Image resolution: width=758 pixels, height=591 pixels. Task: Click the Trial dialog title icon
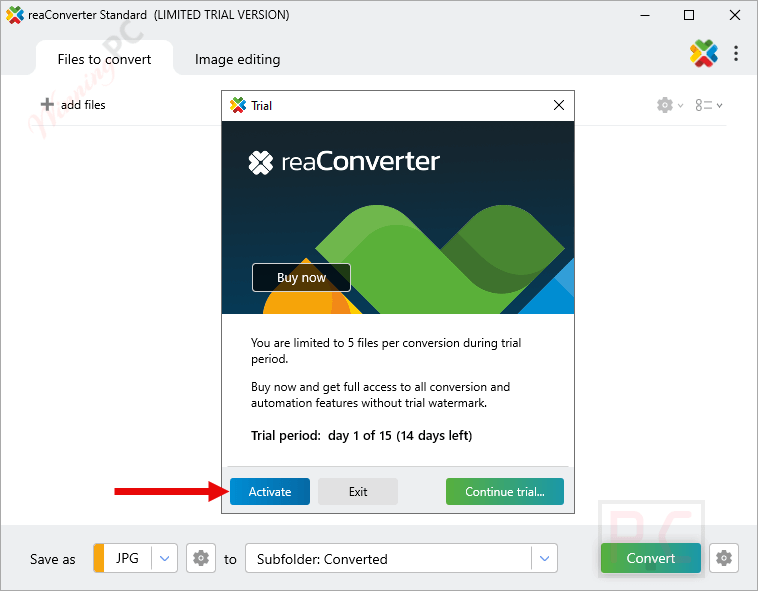click(238, 105)
